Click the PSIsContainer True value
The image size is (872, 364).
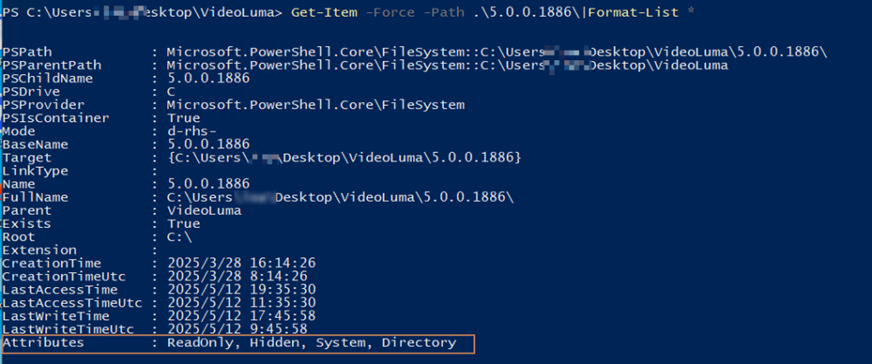coord(184,118)
